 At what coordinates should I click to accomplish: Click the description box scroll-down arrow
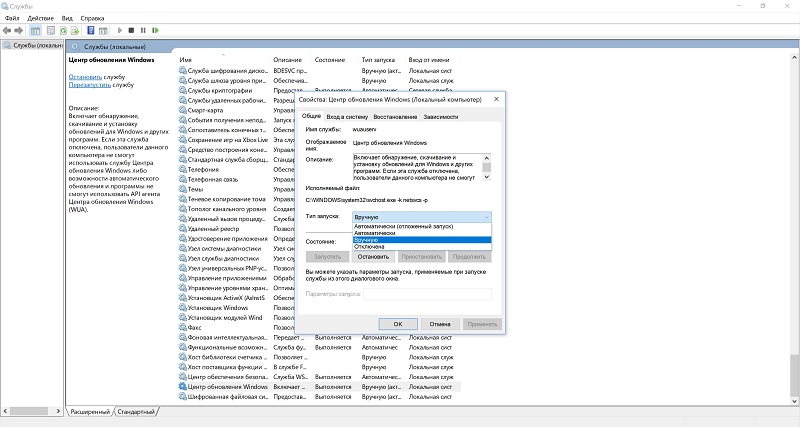click(x=487, y=177)
